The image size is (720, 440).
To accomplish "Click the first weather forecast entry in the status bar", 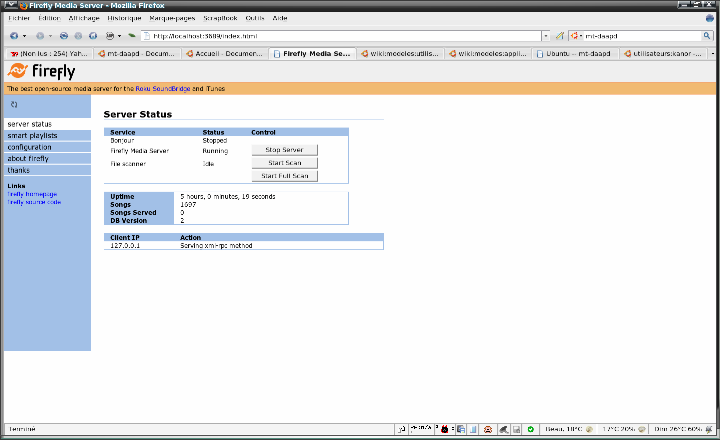I will click(569, 429).
